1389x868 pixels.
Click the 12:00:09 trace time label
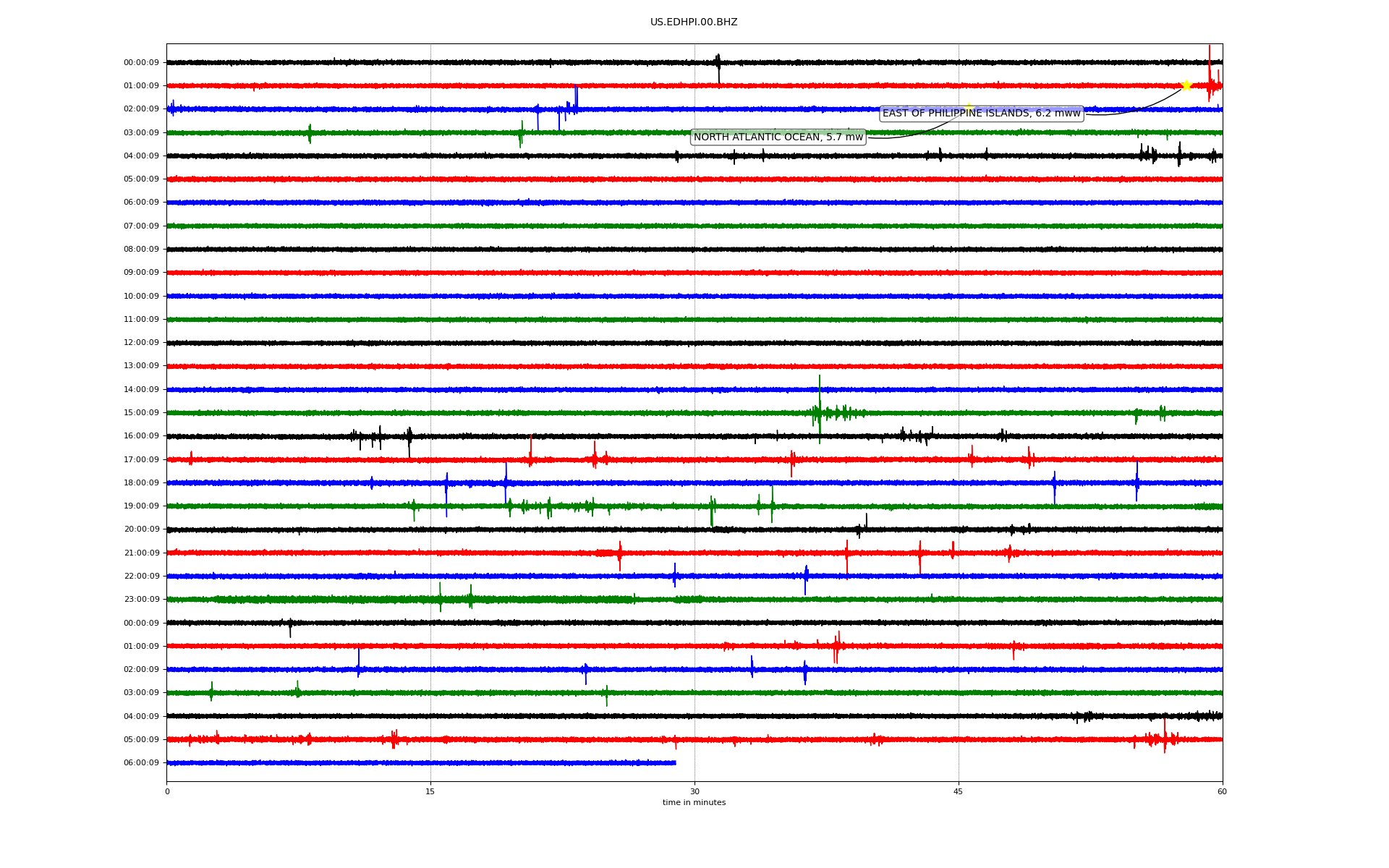141,343
